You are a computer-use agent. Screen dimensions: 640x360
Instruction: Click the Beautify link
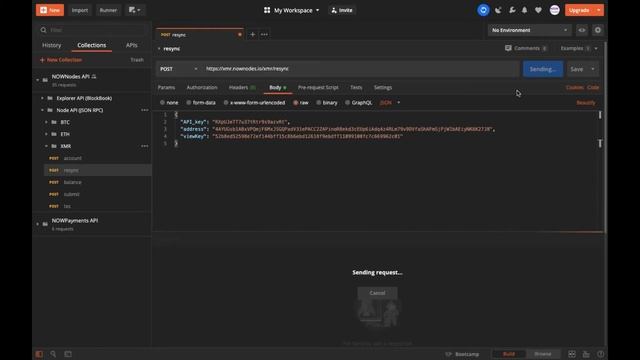(x=586, y=103)
